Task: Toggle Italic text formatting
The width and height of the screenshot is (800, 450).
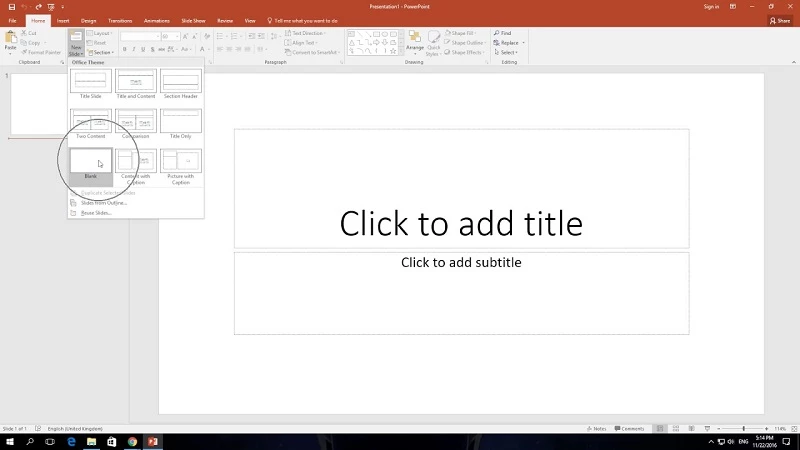Action: 135,49
